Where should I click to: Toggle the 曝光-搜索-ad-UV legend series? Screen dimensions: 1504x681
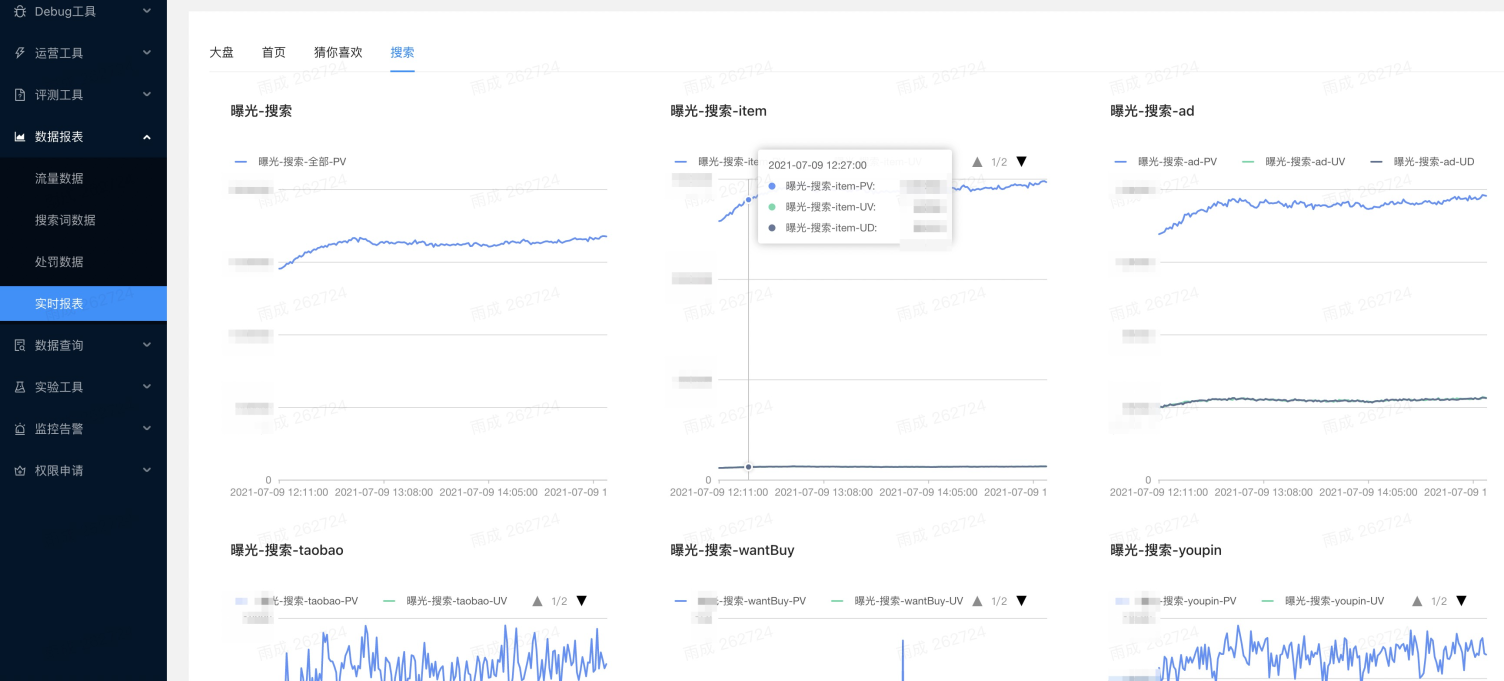1293,161
